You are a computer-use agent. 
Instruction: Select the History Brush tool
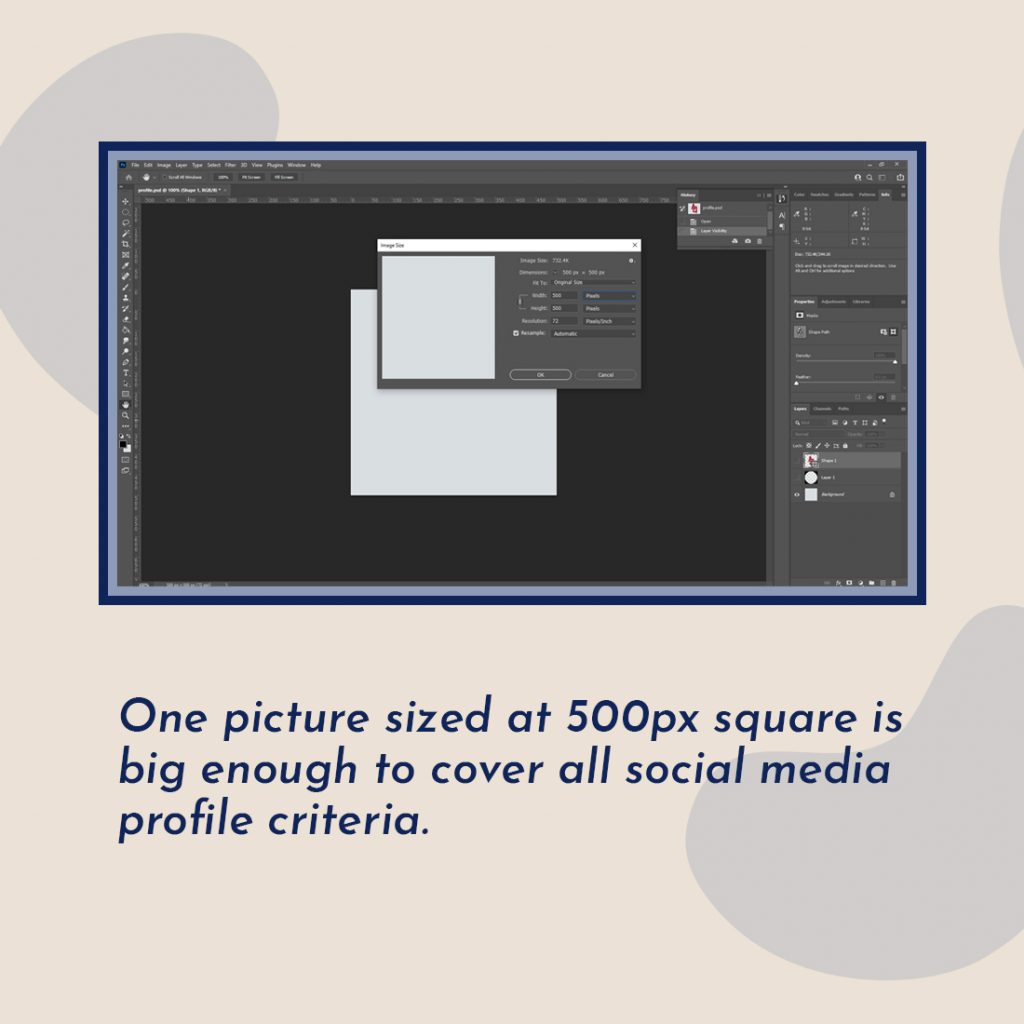[x=125, y=308]
